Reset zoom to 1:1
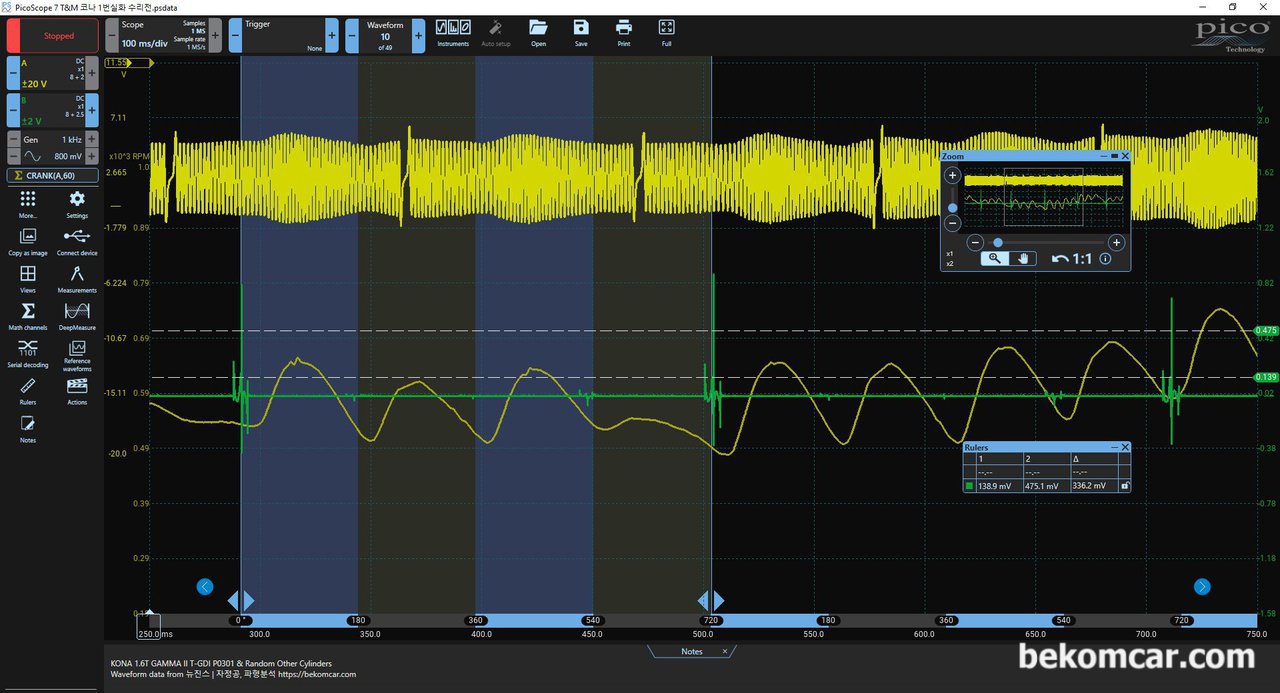 click(1082, 258)
